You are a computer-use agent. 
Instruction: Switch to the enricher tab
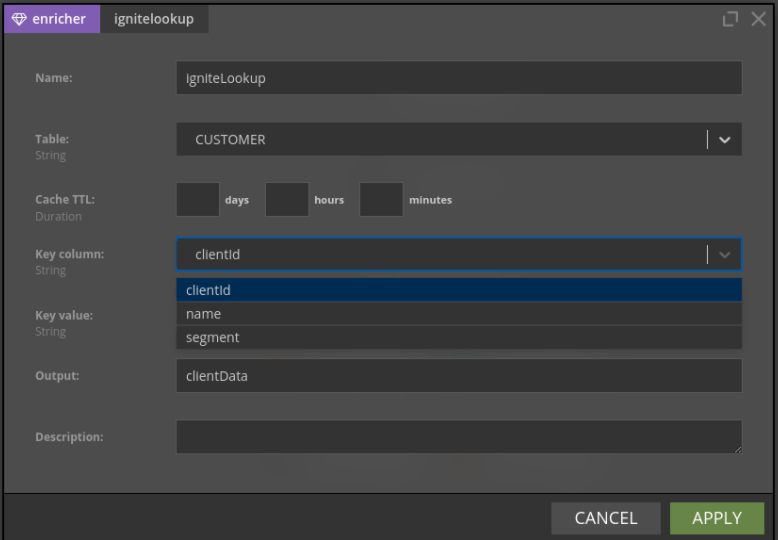(52, 19)
